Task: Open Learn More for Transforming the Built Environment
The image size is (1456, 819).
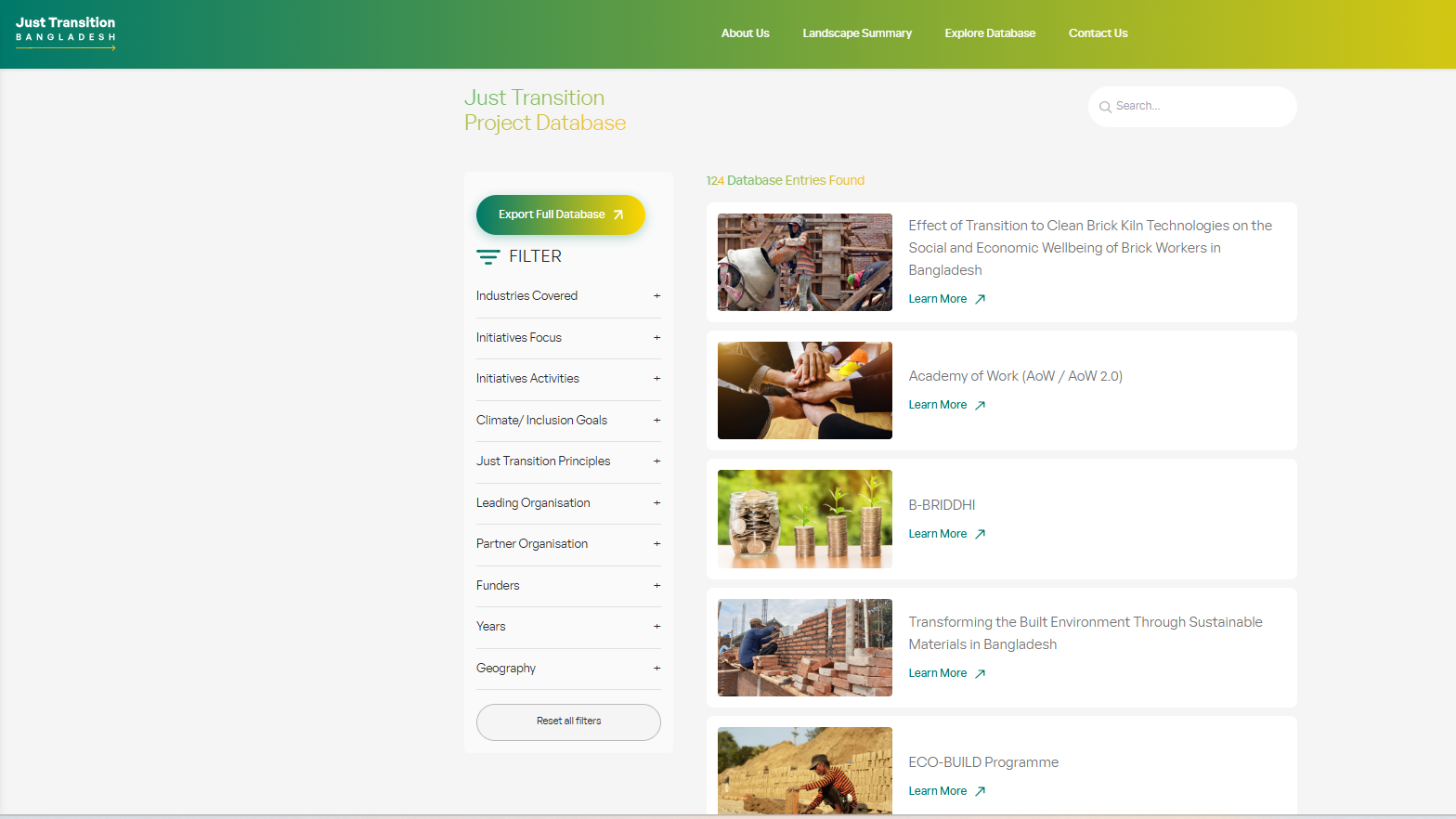Action: (946, 673)
